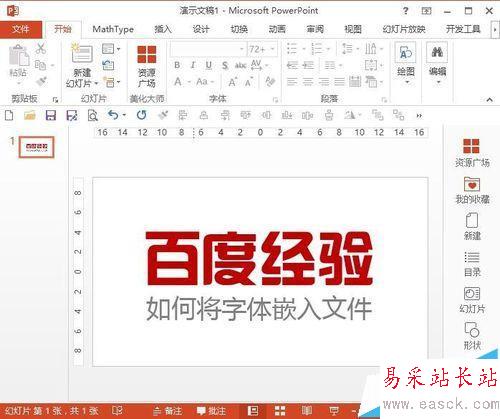The width and height of the screenshot is (500, 419).
Task: Open the 审阅 Review tab
Action: click(x=315, y=29)
